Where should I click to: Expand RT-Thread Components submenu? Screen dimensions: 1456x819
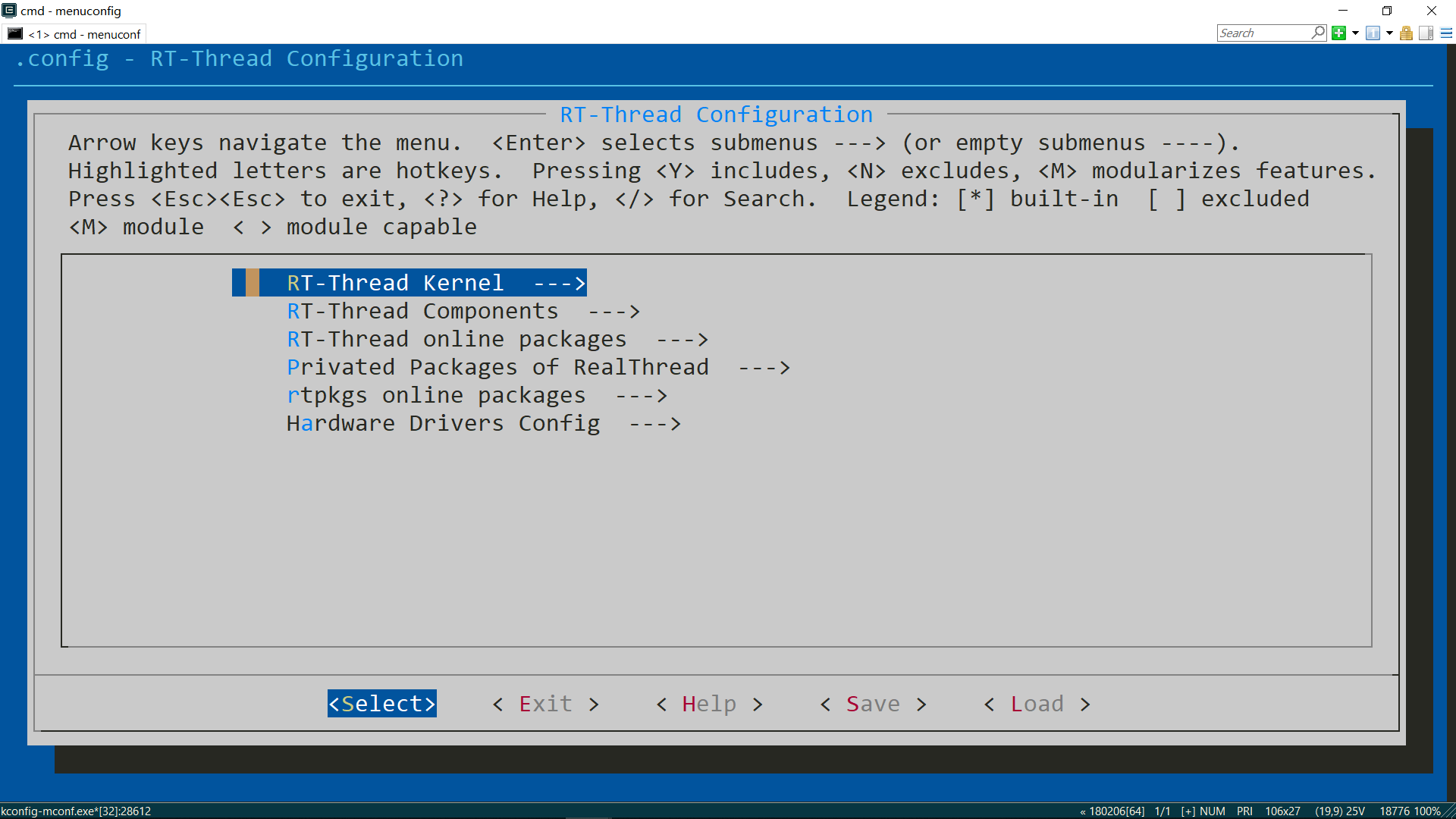[462, 311]
